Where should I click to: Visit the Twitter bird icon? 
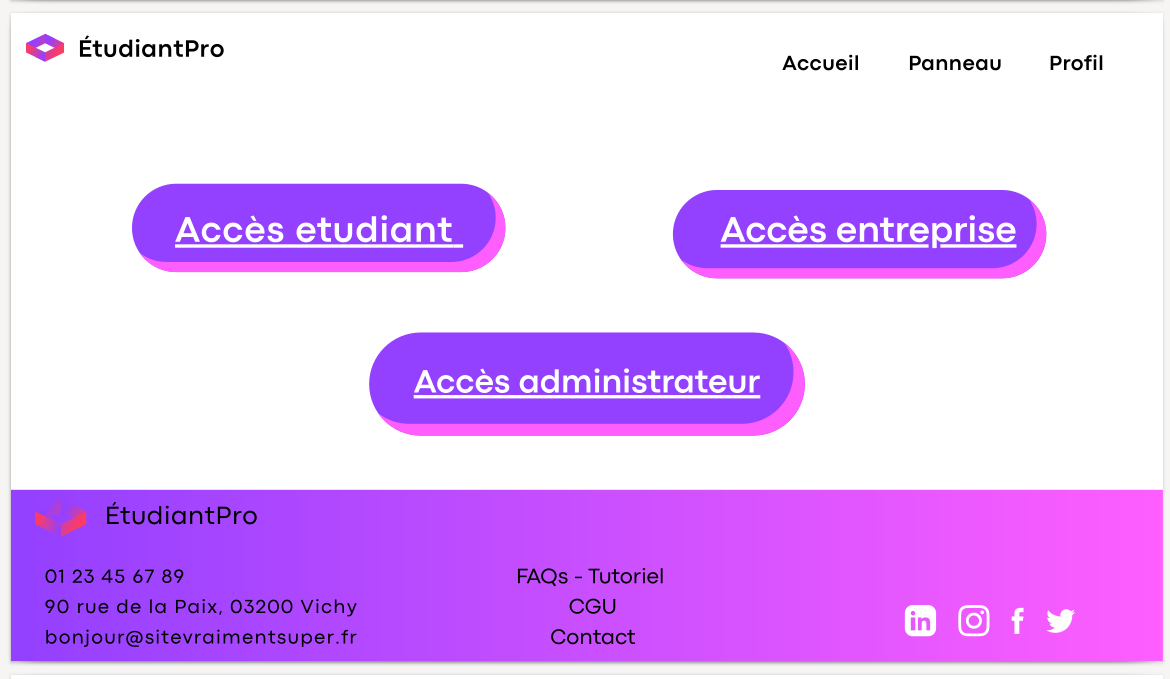point(1060,621)
